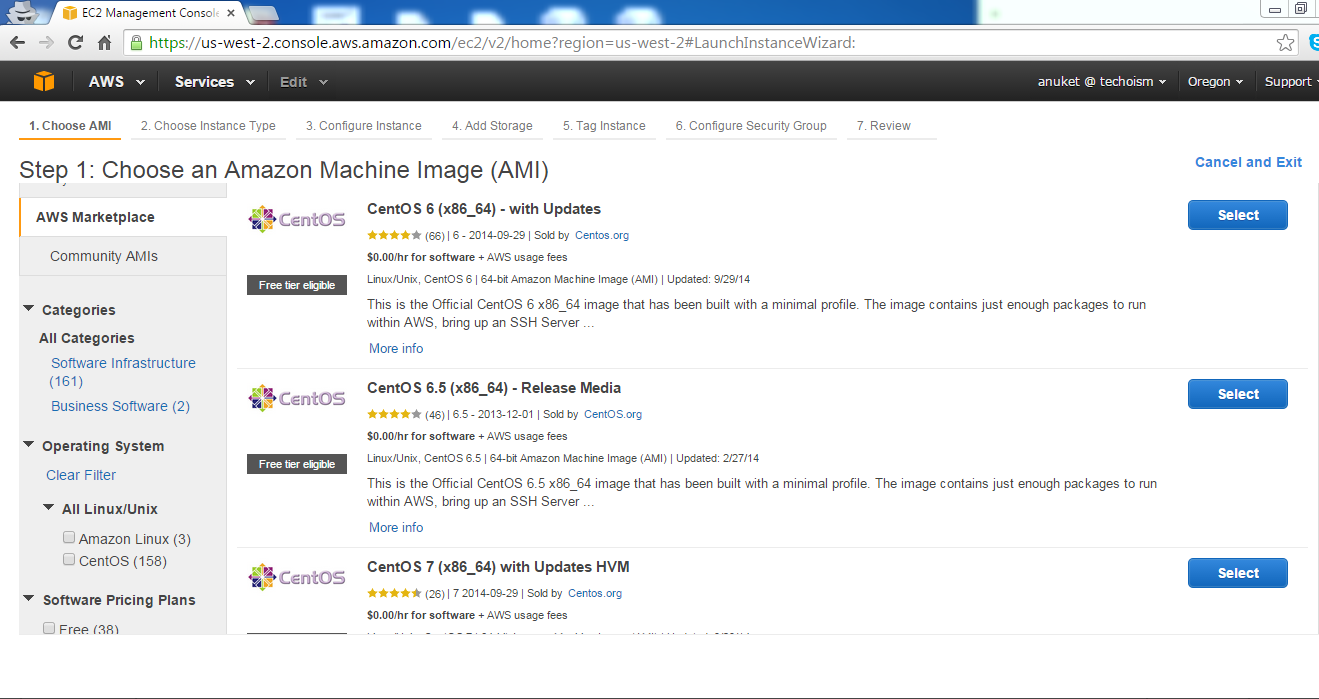Click the Skype extension icon in the toolbar
1319x699 pixels.
tap(1312, 43)
